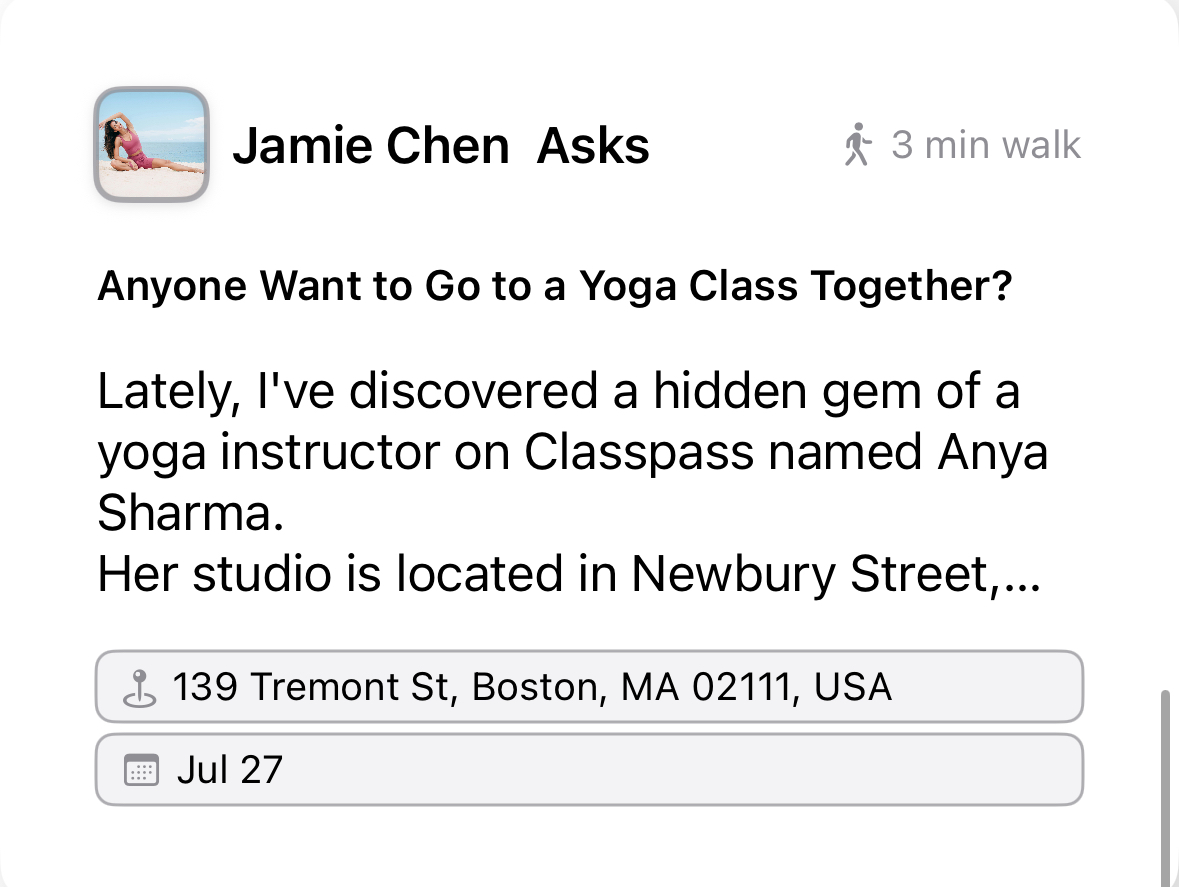The width and height of the screenshot is (1179, 887).
Task: Click the vertical scrollbar thumb
Action: click(x=1165, y=780)
